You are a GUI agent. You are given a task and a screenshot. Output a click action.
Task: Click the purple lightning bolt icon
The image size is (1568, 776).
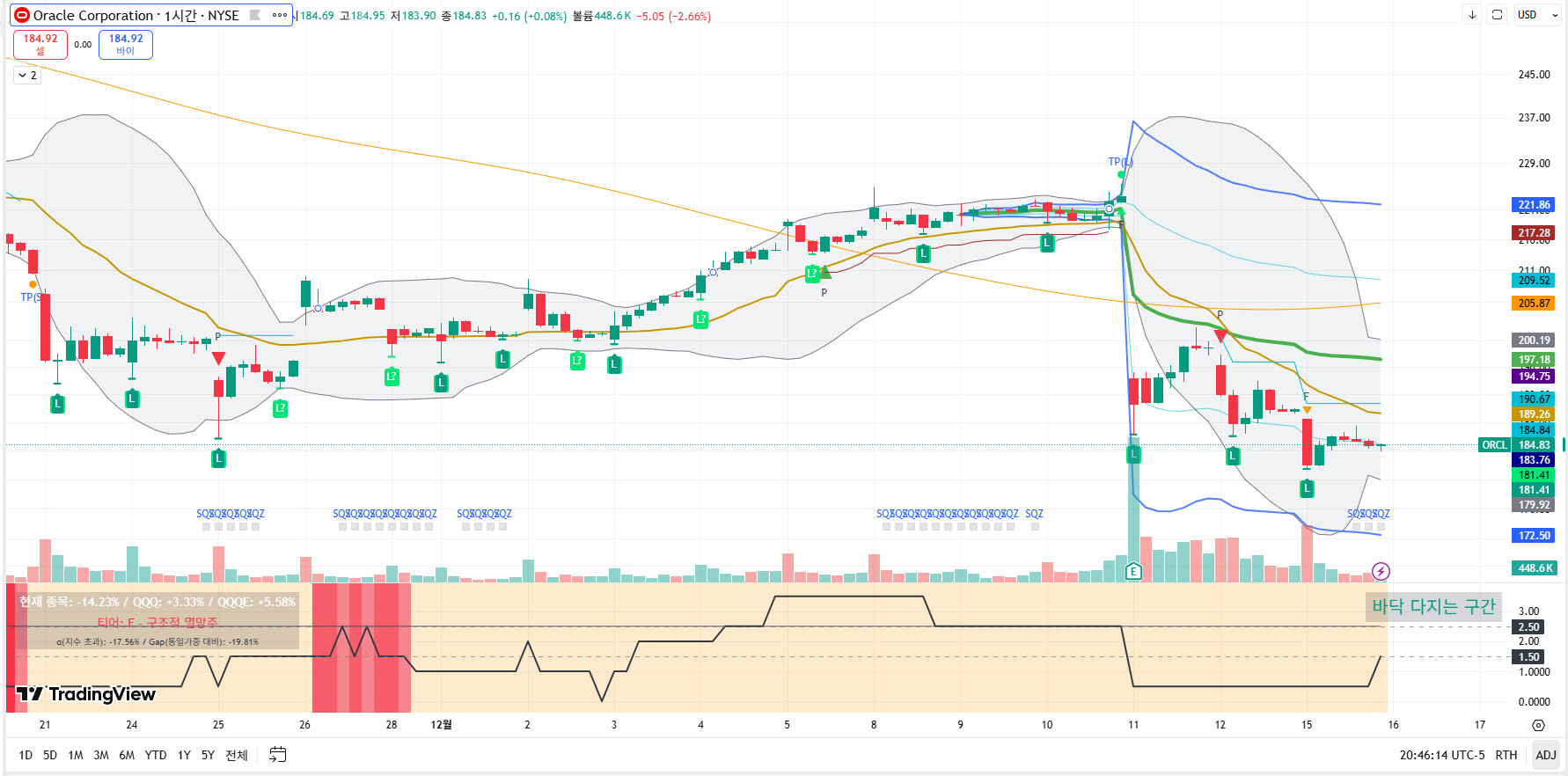point(1381,571)
